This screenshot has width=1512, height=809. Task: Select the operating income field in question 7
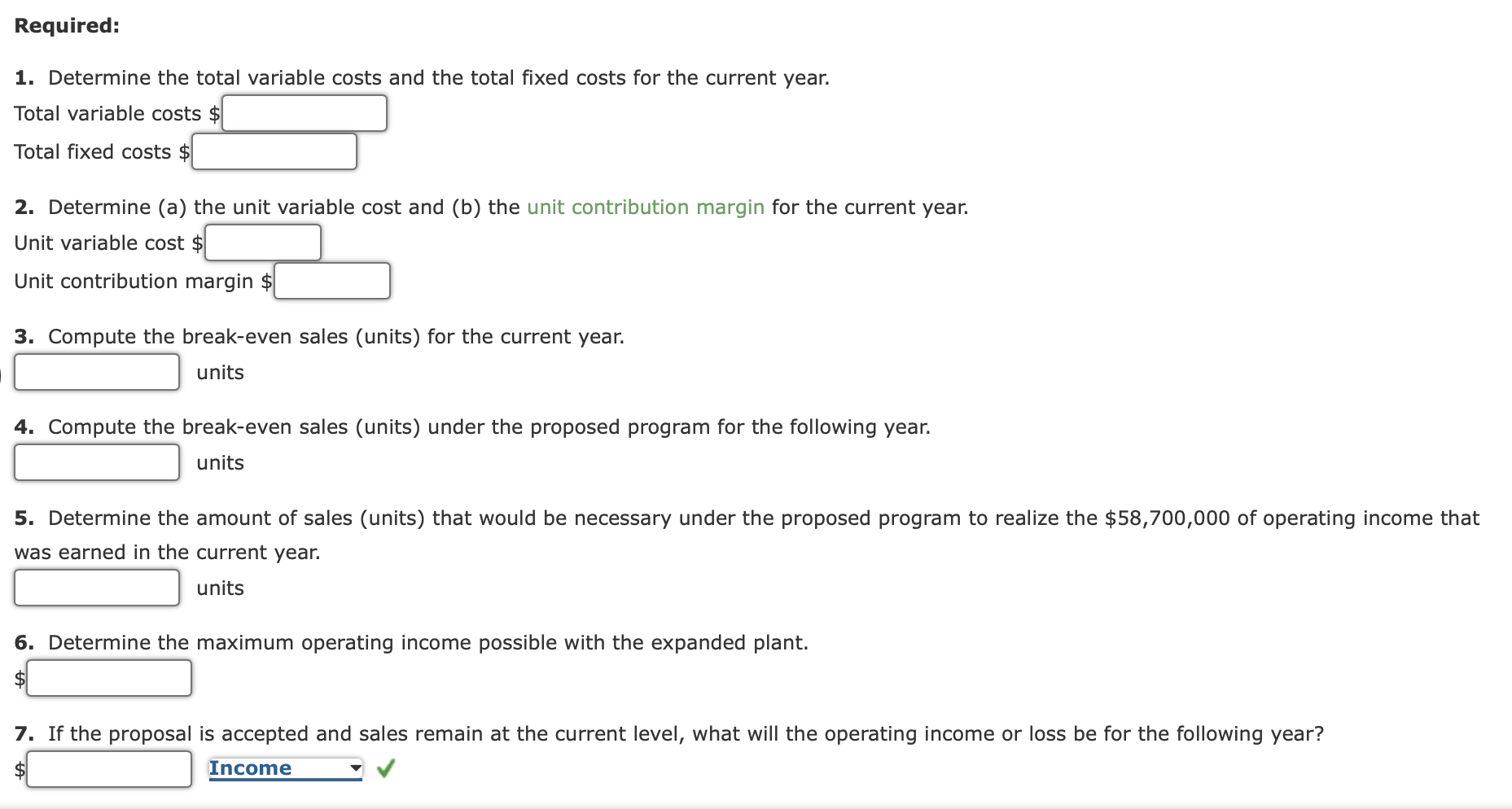tap(109, 767)
